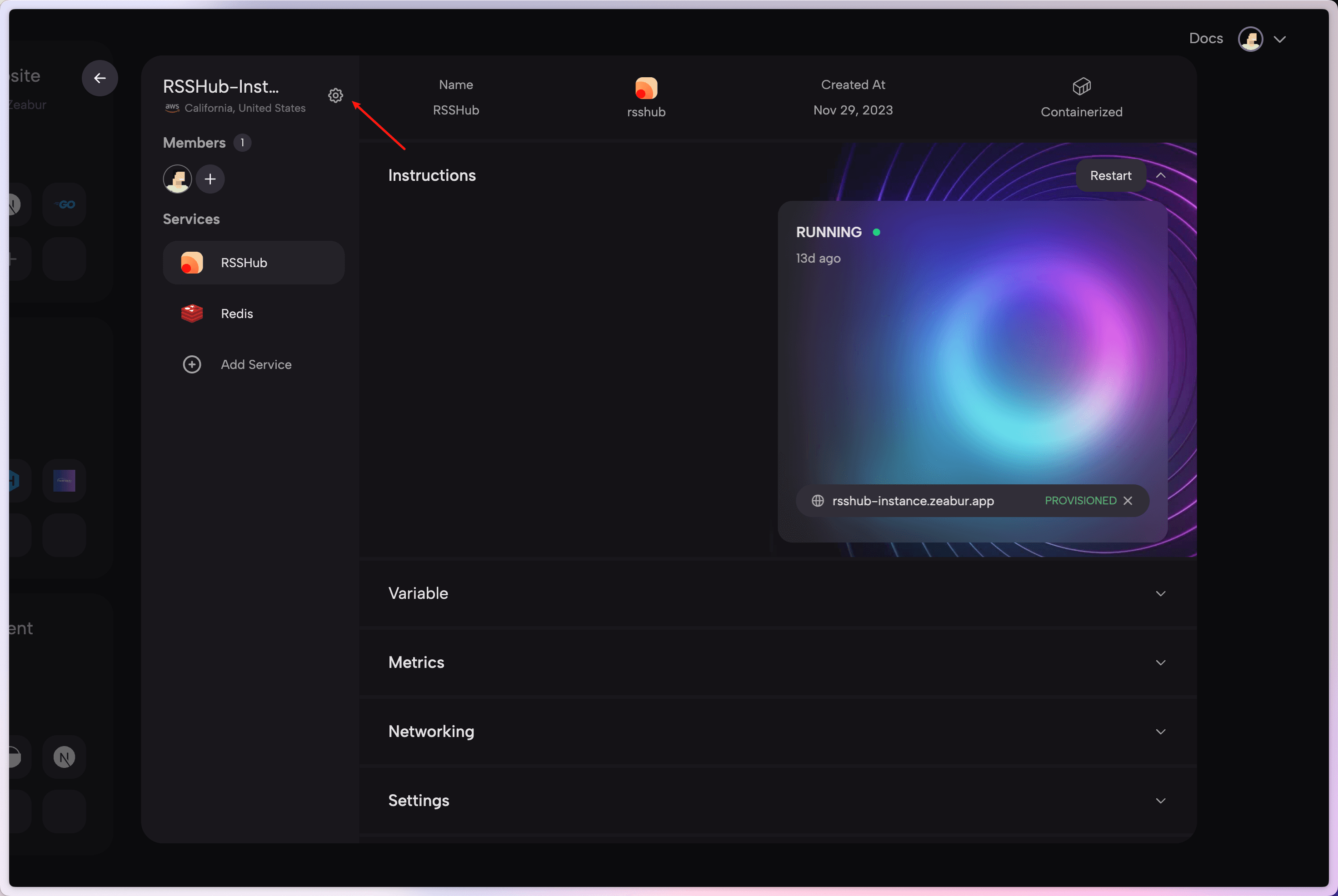Open the Settings section chevron
The height and width of the screenshot is (896, 1338).
tap(1160, 801)
